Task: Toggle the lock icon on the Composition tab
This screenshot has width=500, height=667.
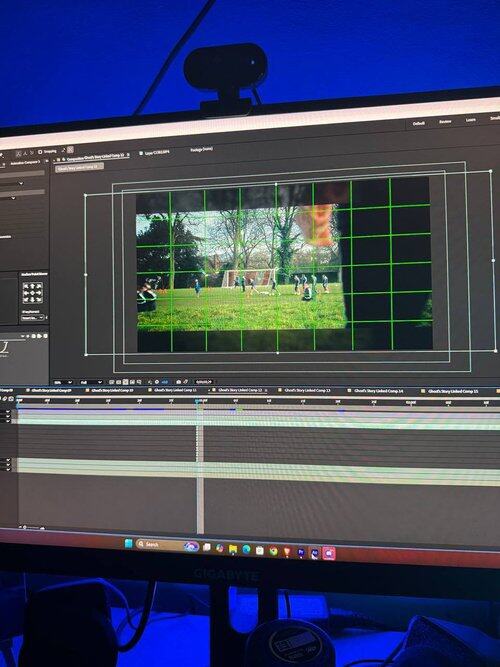Action: pyautogui.click(x=58, y=160)
